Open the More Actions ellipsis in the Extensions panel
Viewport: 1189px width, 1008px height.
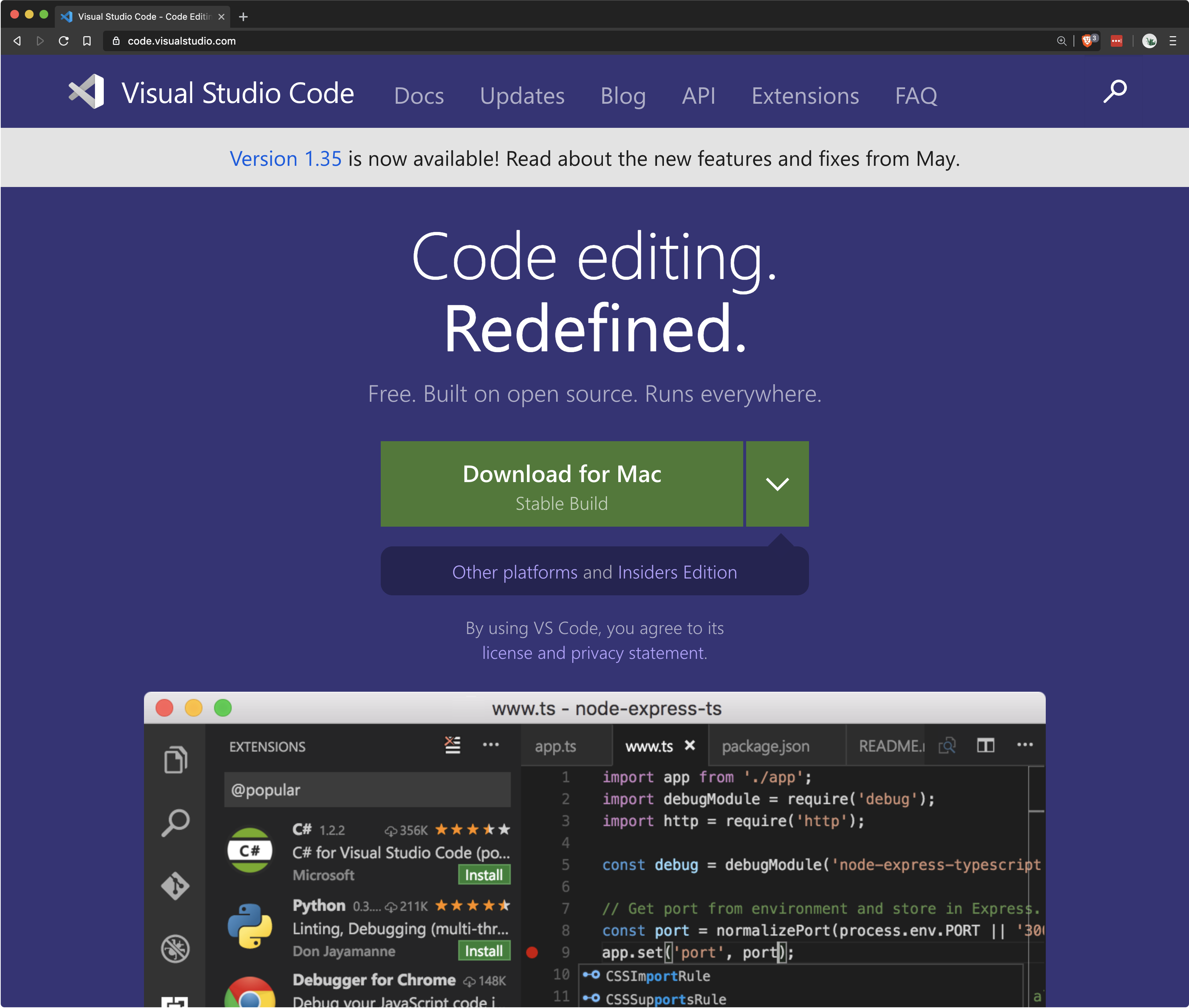coord(491,744)
